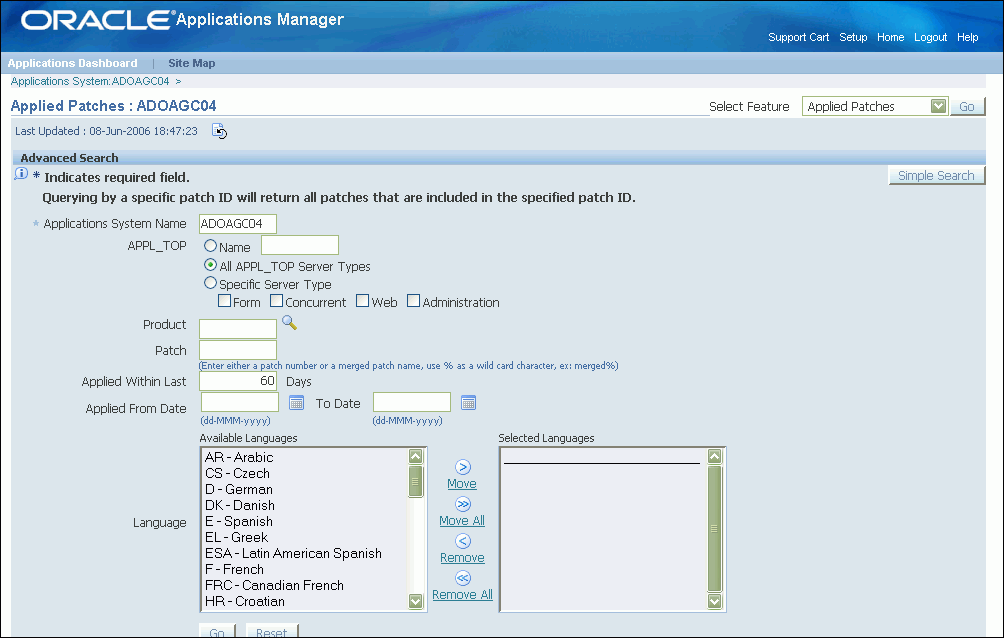Image resolution: width=1004 pixels, height=638 pixels.
Task: Click Selected Languages scroll up arrow
Action: (715, 457)
